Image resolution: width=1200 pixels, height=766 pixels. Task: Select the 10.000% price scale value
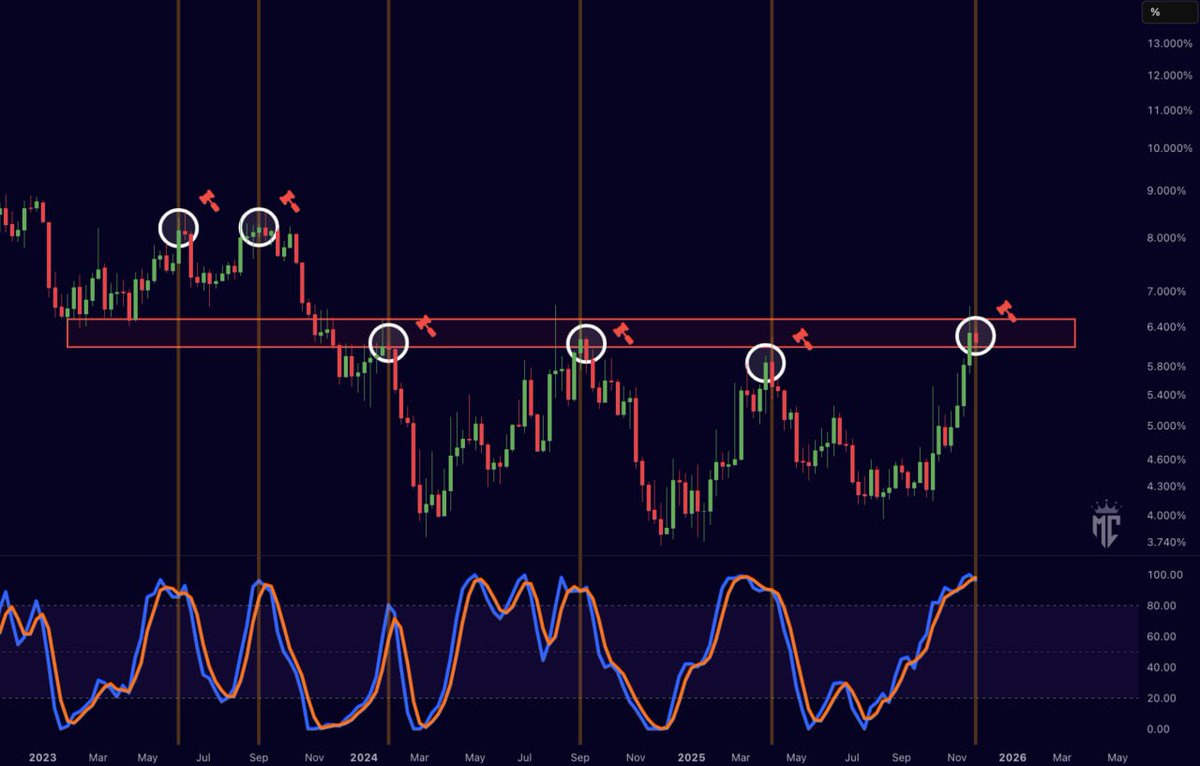point(1170,148)
